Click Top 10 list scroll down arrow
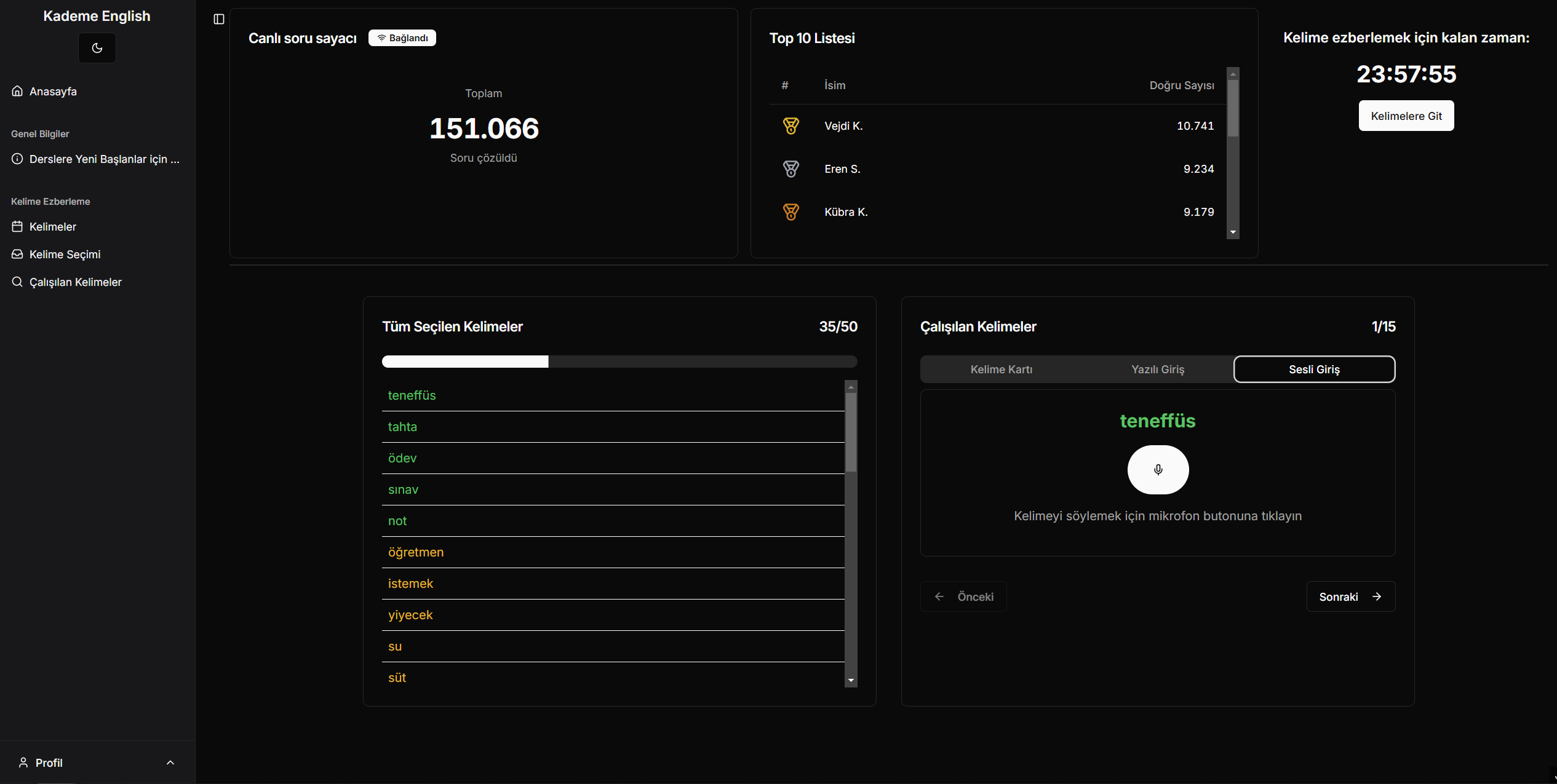 1233,232
